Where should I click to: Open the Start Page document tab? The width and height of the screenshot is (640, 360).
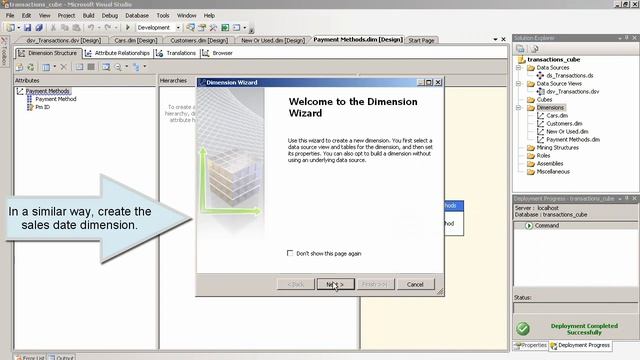coord(421,40)
